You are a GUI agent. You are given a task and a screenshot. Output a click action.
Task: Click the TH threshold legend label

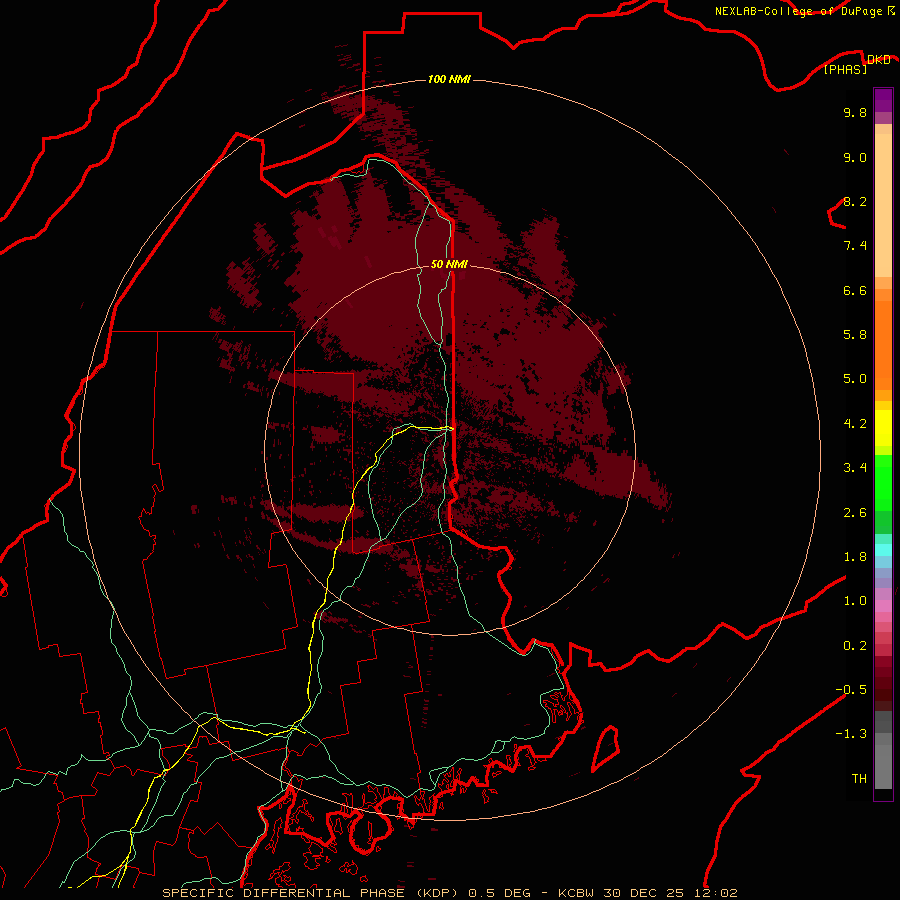pos(859,779)
